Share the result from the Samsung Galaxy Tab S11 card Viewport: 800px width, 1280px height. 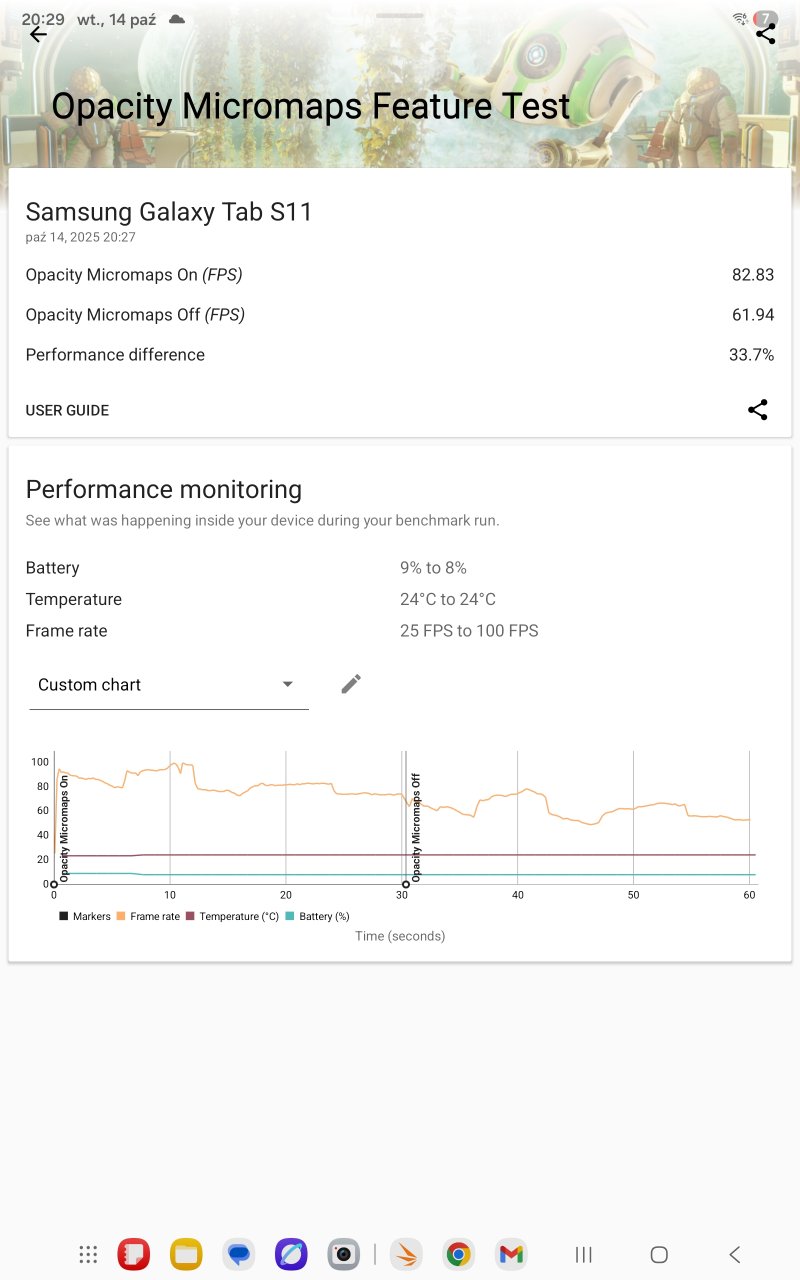pyautogui.click(x=758, y=410)
